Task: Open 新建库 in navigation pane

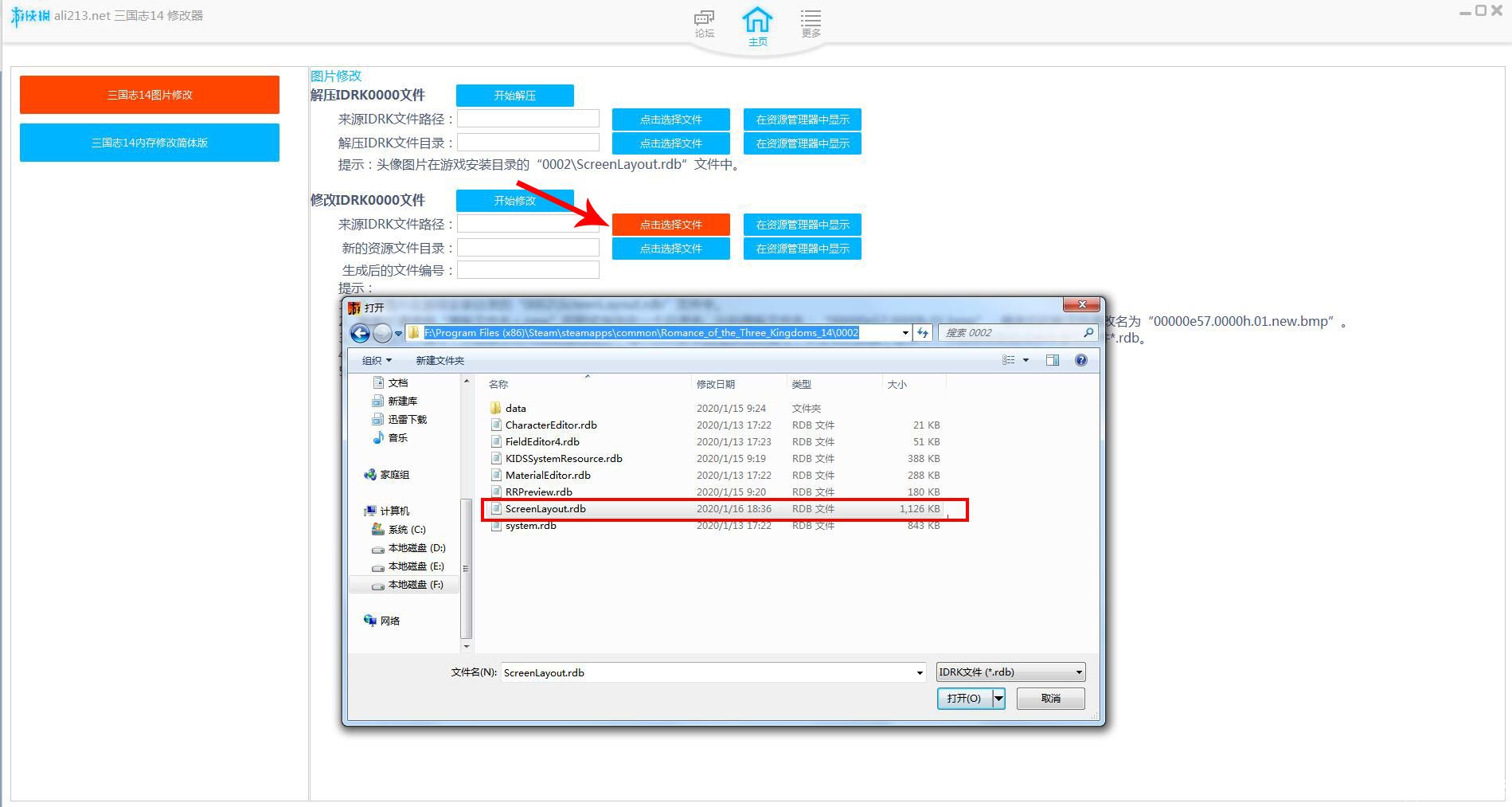Action: tap(395, 401)
